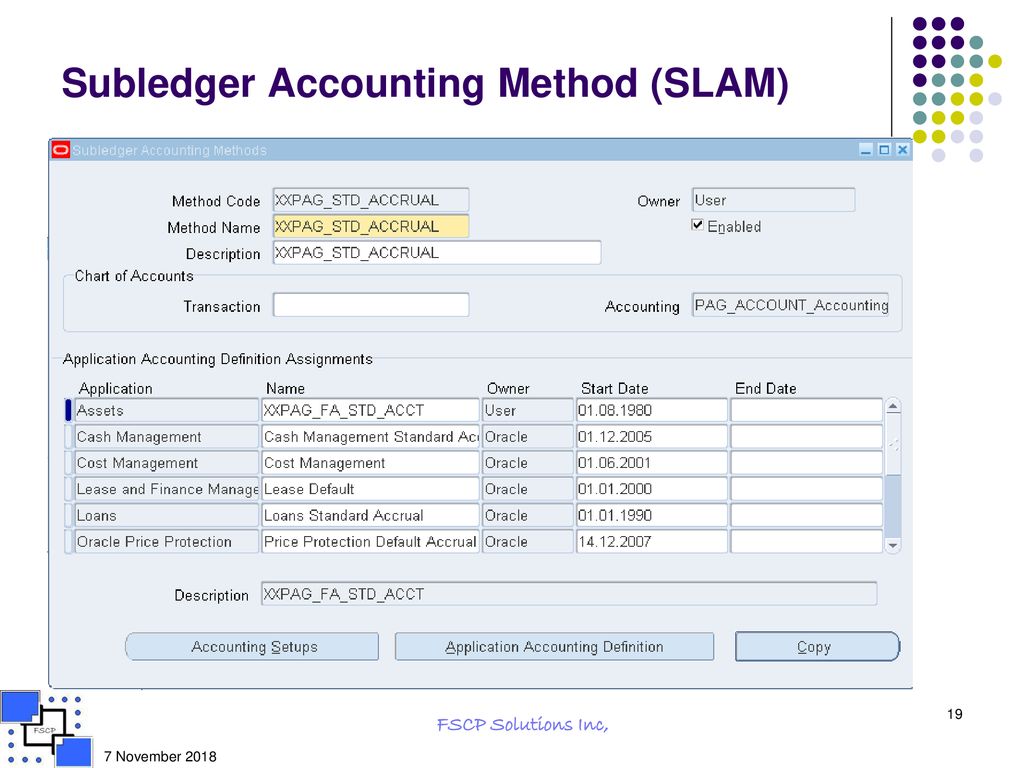
Task: Click start date 14.12.2007
Action: pos(651,541)
